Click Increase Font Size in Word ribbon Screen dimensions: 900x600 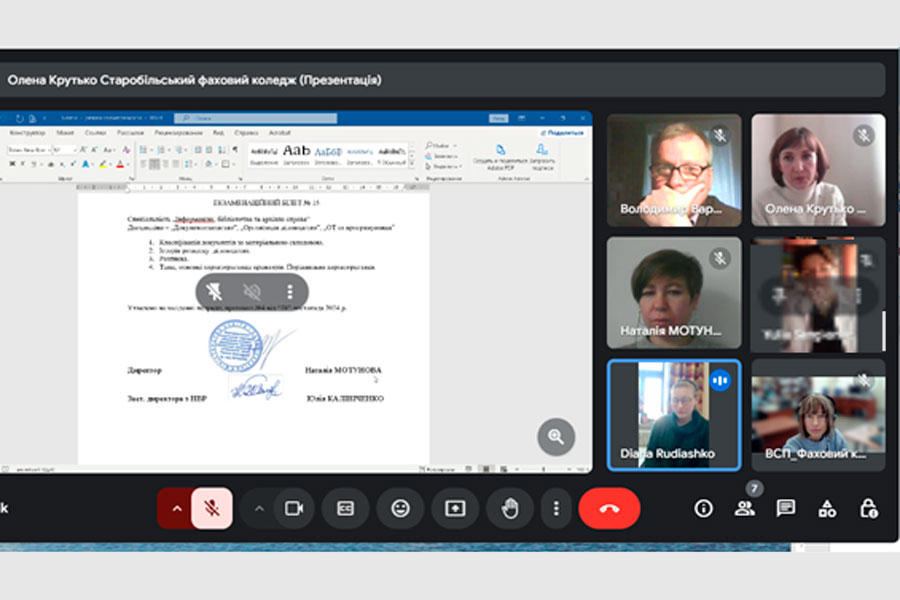click(84, 150)
